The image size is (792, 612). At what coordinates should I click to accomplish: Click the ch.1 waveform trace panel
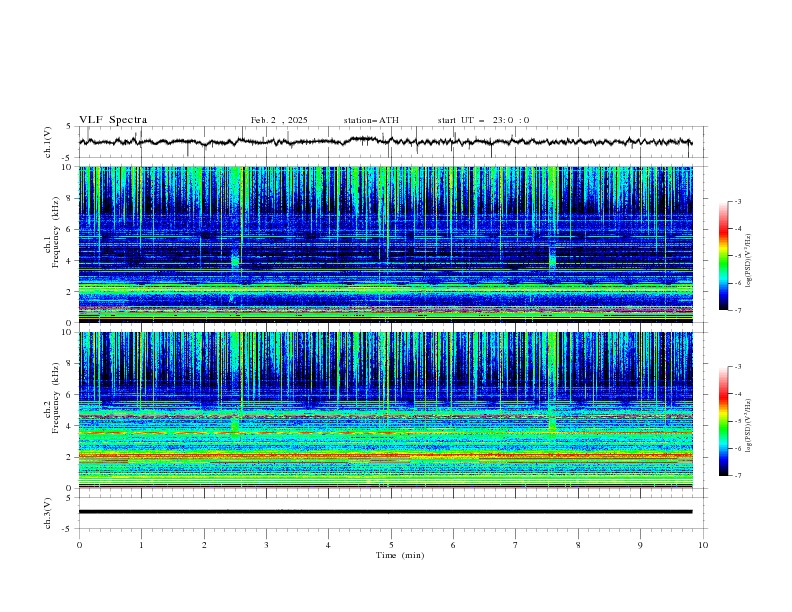coord(393,142)
